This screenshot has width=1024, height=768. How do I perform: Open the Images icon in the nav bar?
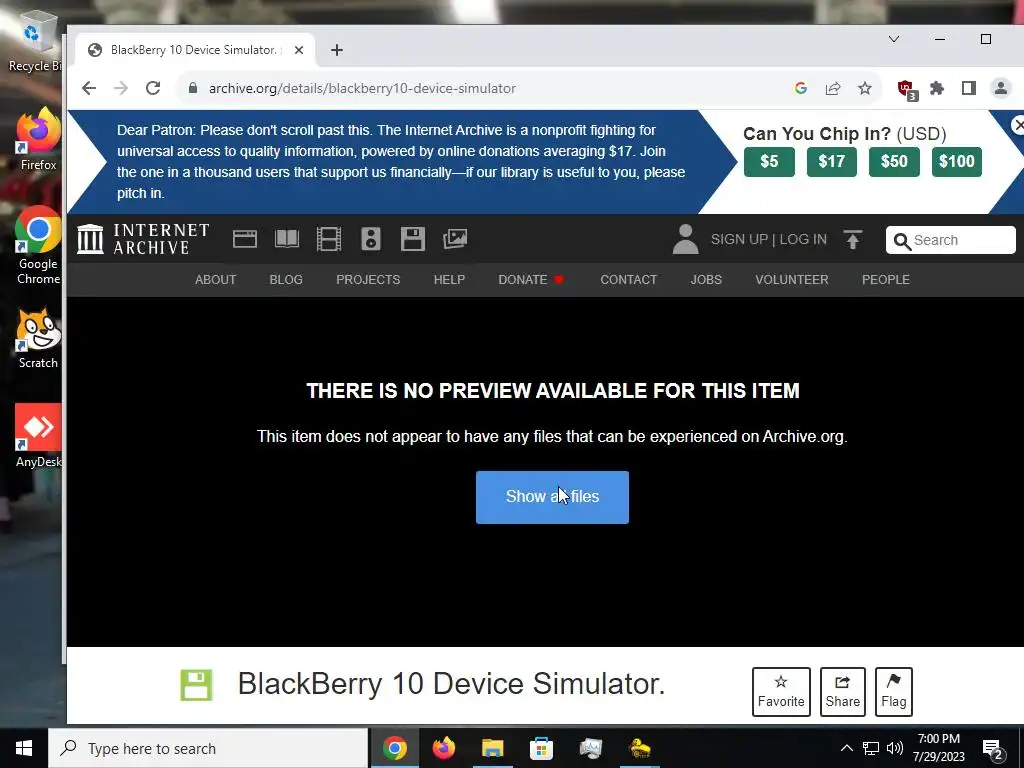pyautogui.click(x=455, y=239)
